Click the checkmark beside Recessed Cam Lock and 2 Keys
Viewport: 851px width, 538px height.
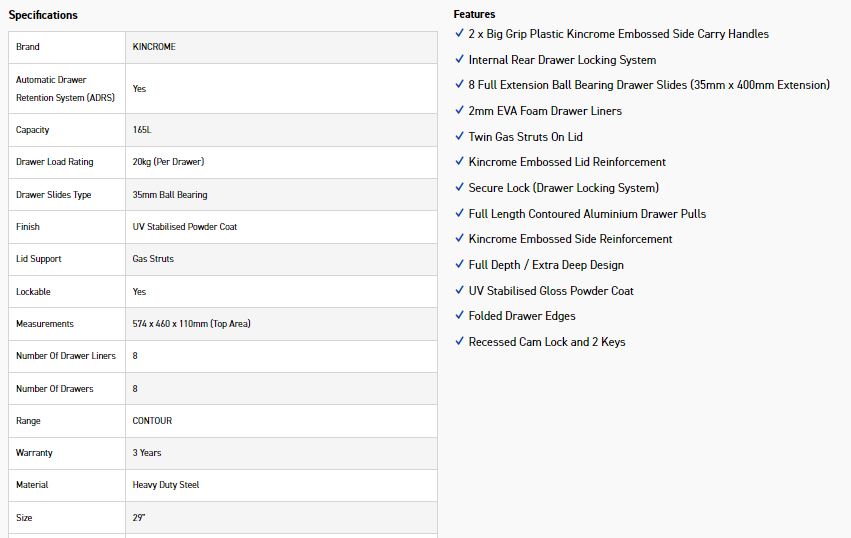(459, 341)
